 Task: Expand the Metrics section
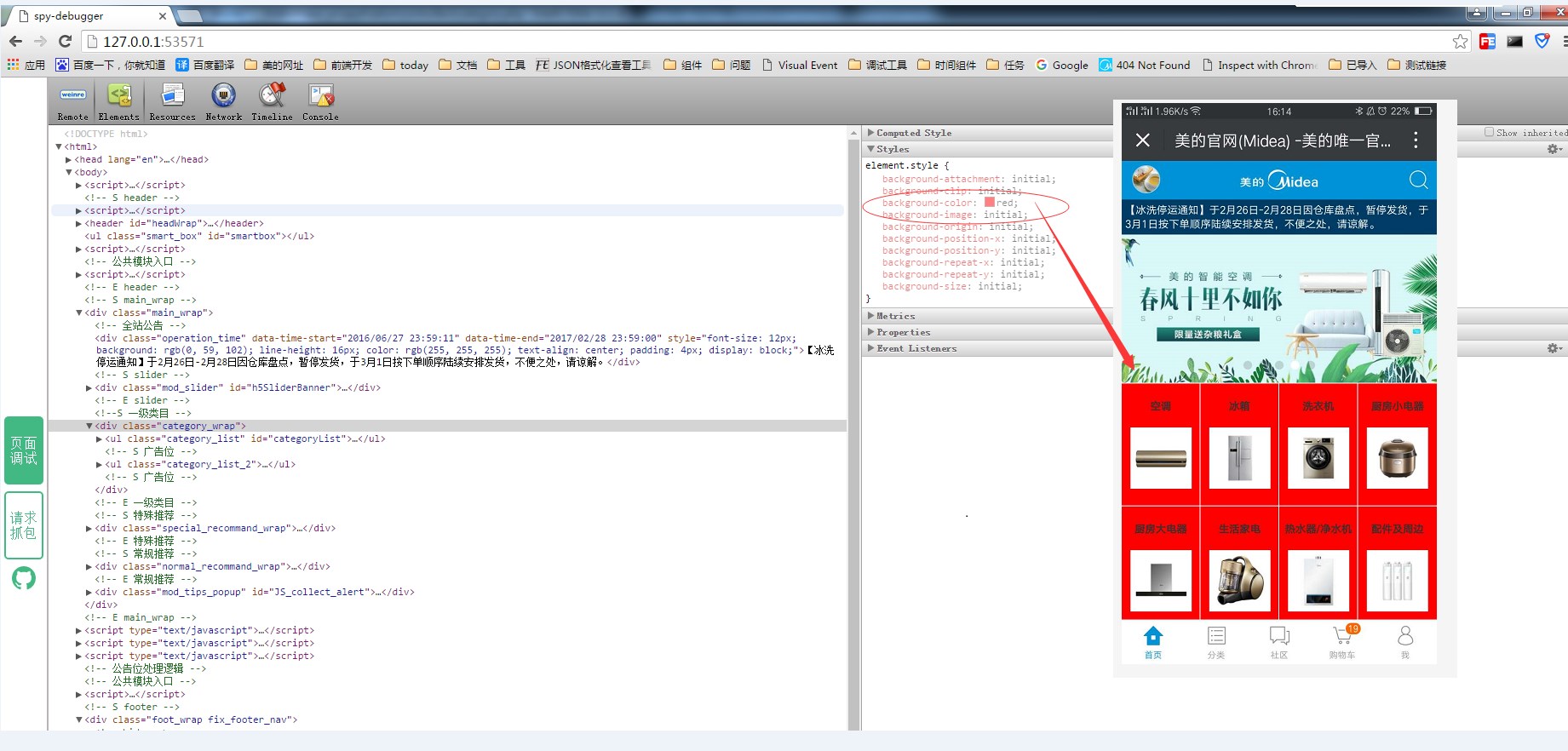coord(895,316)
